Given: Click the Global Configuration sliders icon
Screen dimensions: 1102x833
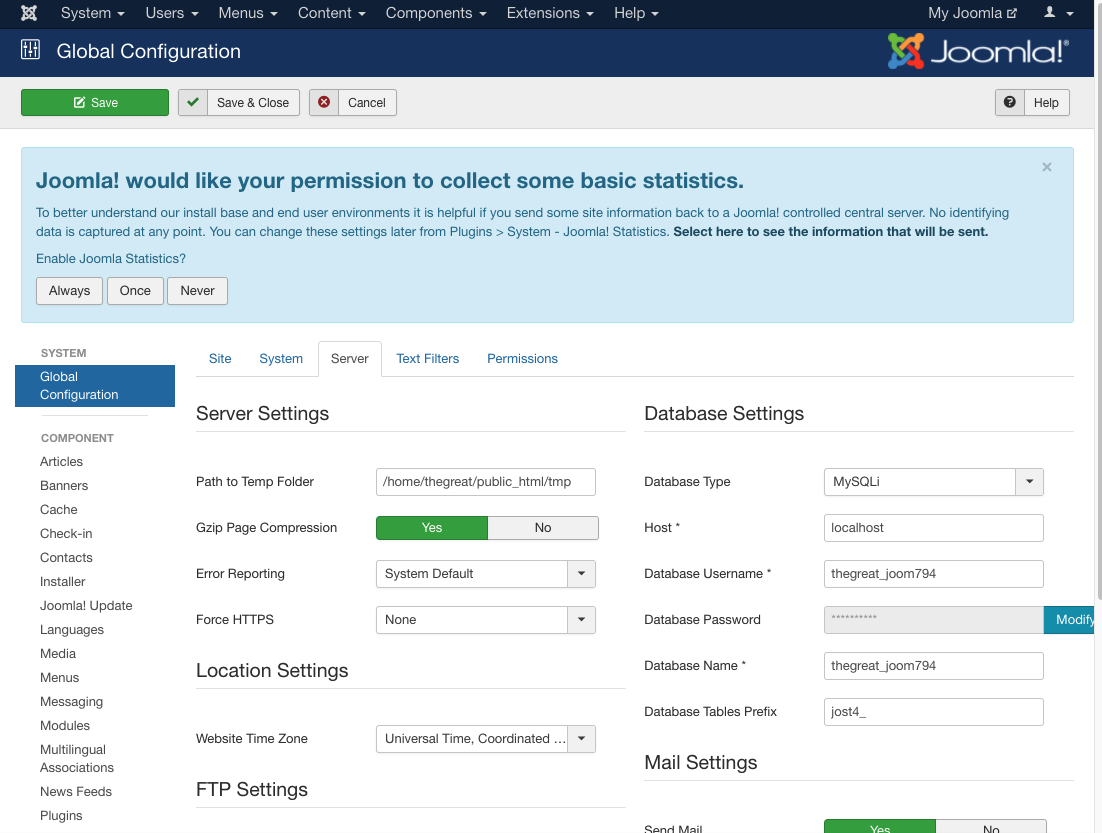Looking at the screenshot, I should (x=30, y=50).
